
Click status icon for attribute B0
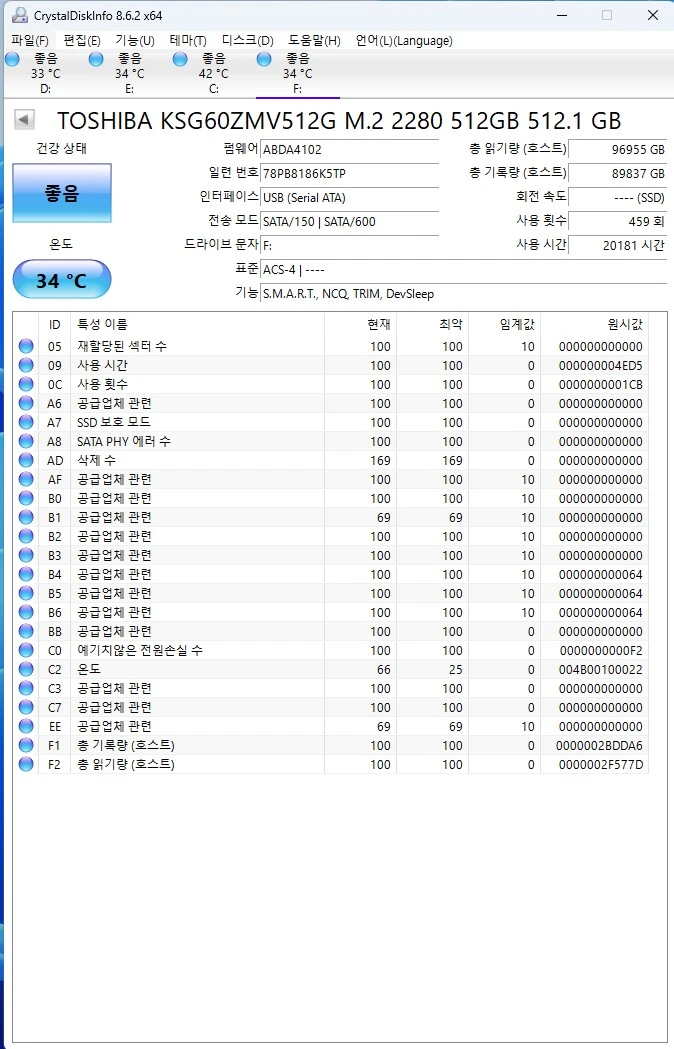[26, 498]
